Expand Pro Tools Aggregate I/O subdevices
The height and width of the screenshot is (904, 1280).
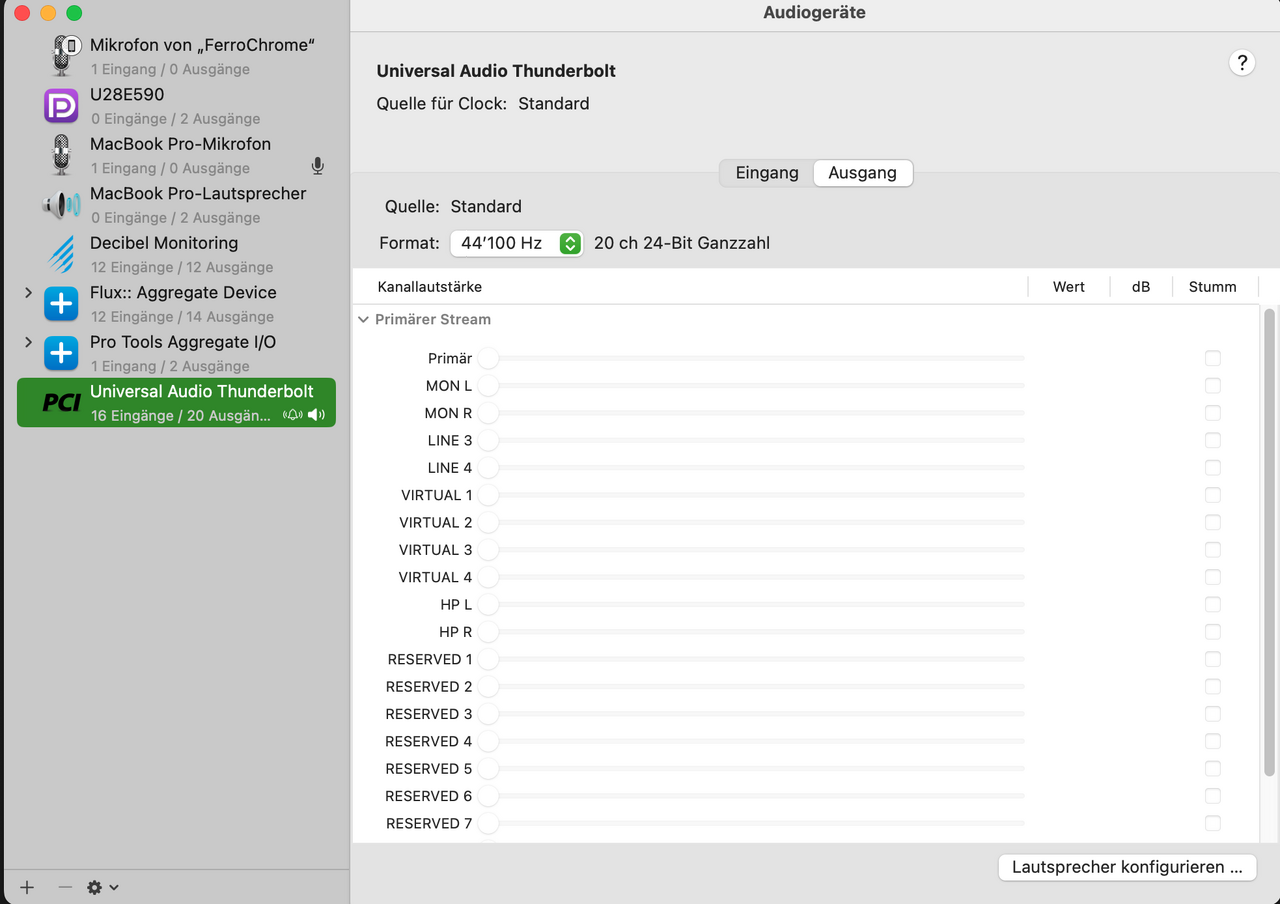click(28, 342)
